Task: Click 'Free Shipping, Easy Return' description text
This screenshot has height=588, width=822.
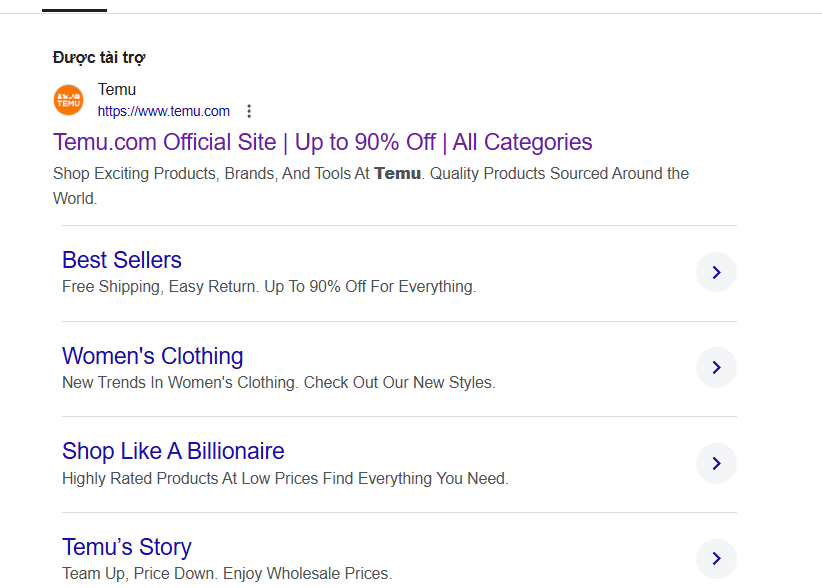Action: [268, 287]
